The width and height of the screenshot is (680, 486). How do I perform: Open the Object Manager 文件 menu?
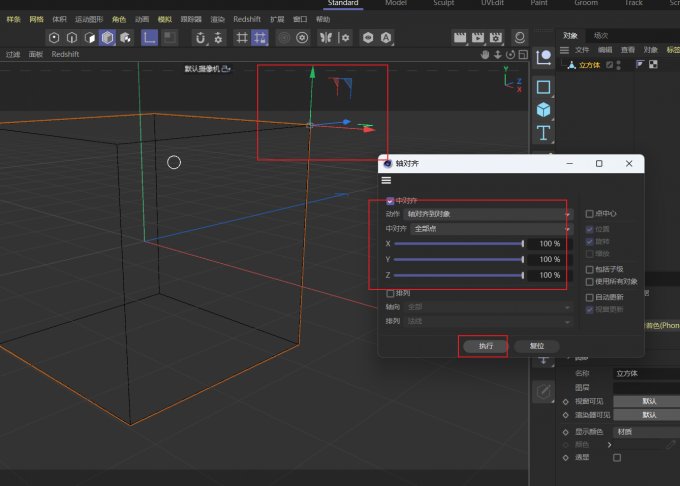pos(582,50)
